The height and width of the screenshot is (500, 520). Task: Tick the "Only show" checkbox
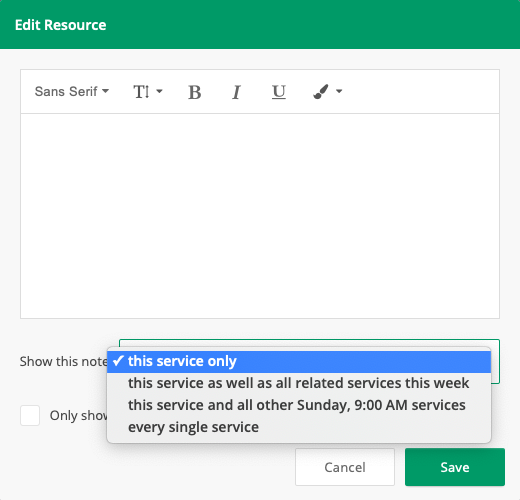[x=30, y=415]
